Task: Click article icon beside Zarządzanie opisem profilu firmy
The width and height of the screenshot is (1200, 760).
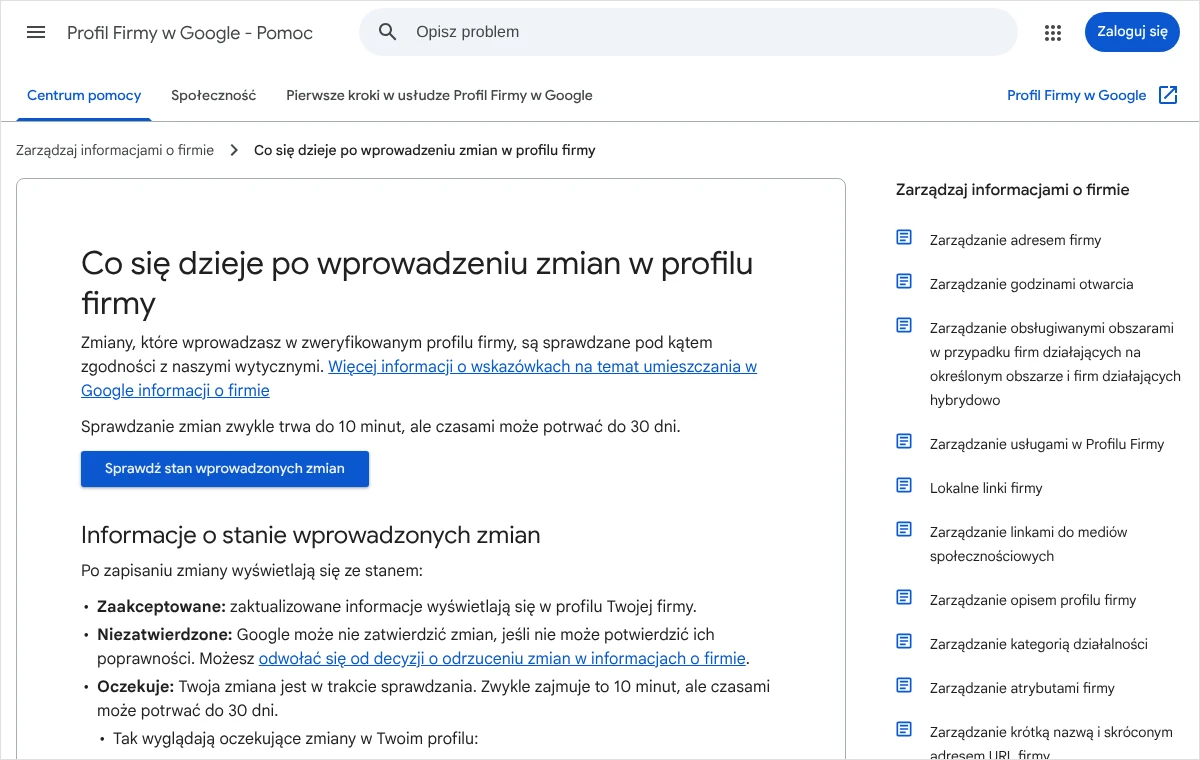Action: coord(904,598)
